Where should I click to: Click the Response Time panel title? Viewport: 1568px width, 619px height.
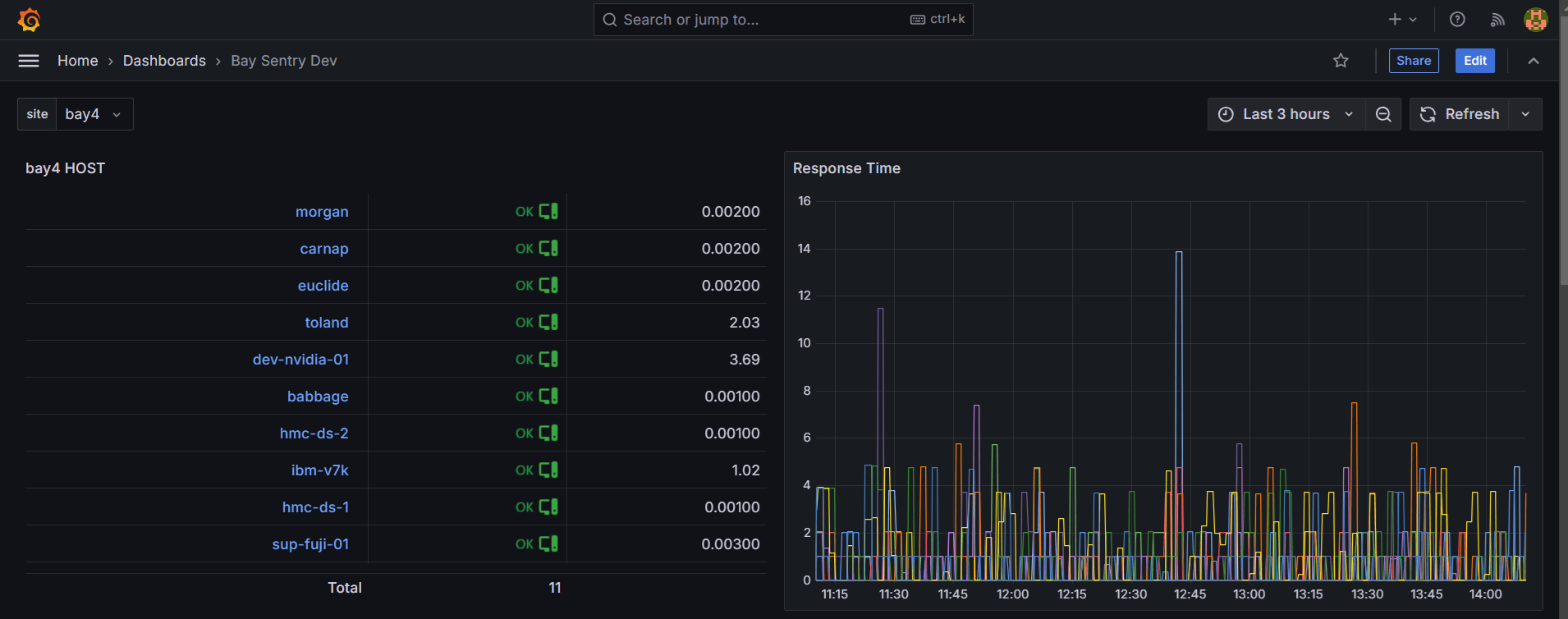pyautogui.click(x=846, y=168)
